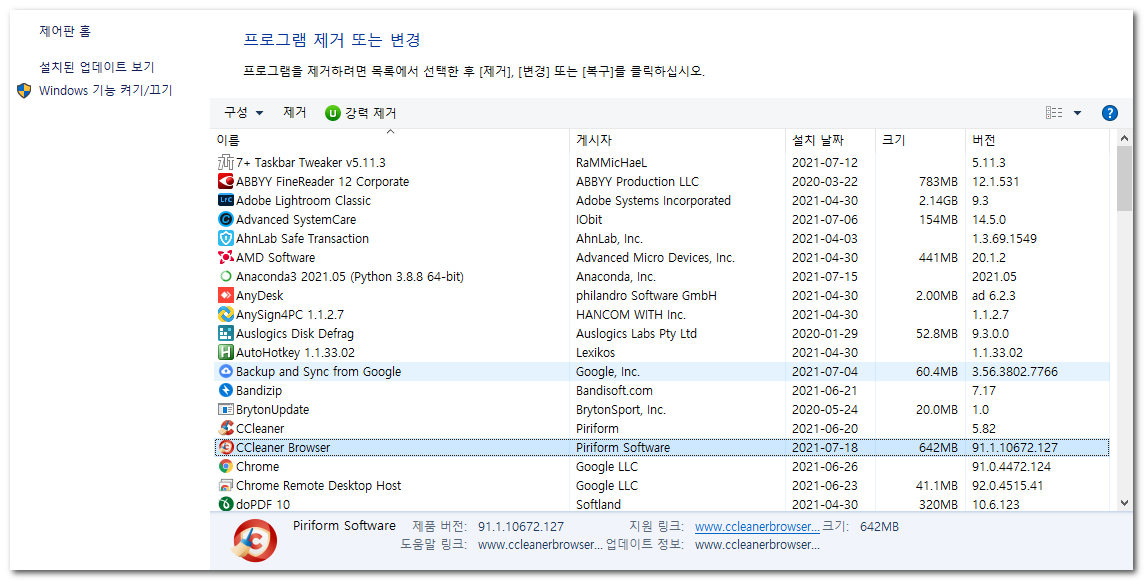Screen dimensions: 1144x581
Task: Click the Auslogics Disk Defrag icon
Action: click(x=225, y=333)
